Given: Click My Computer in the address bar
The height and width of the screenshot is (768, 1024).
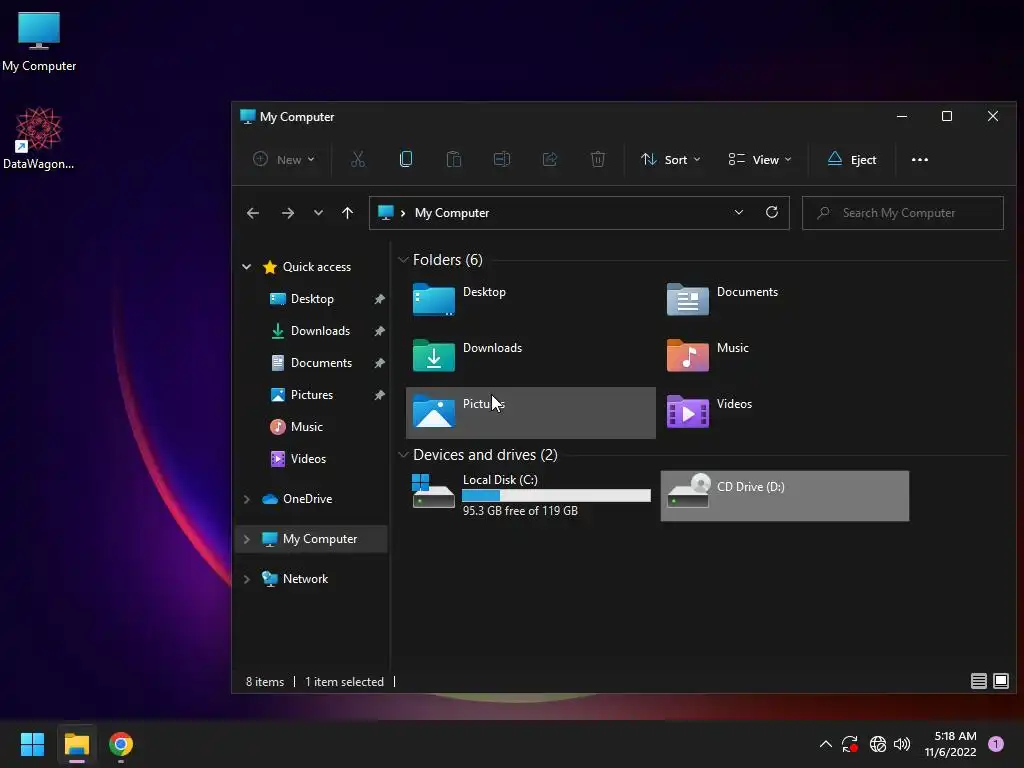Looking at the screenshot, I should tap(452, 213).
